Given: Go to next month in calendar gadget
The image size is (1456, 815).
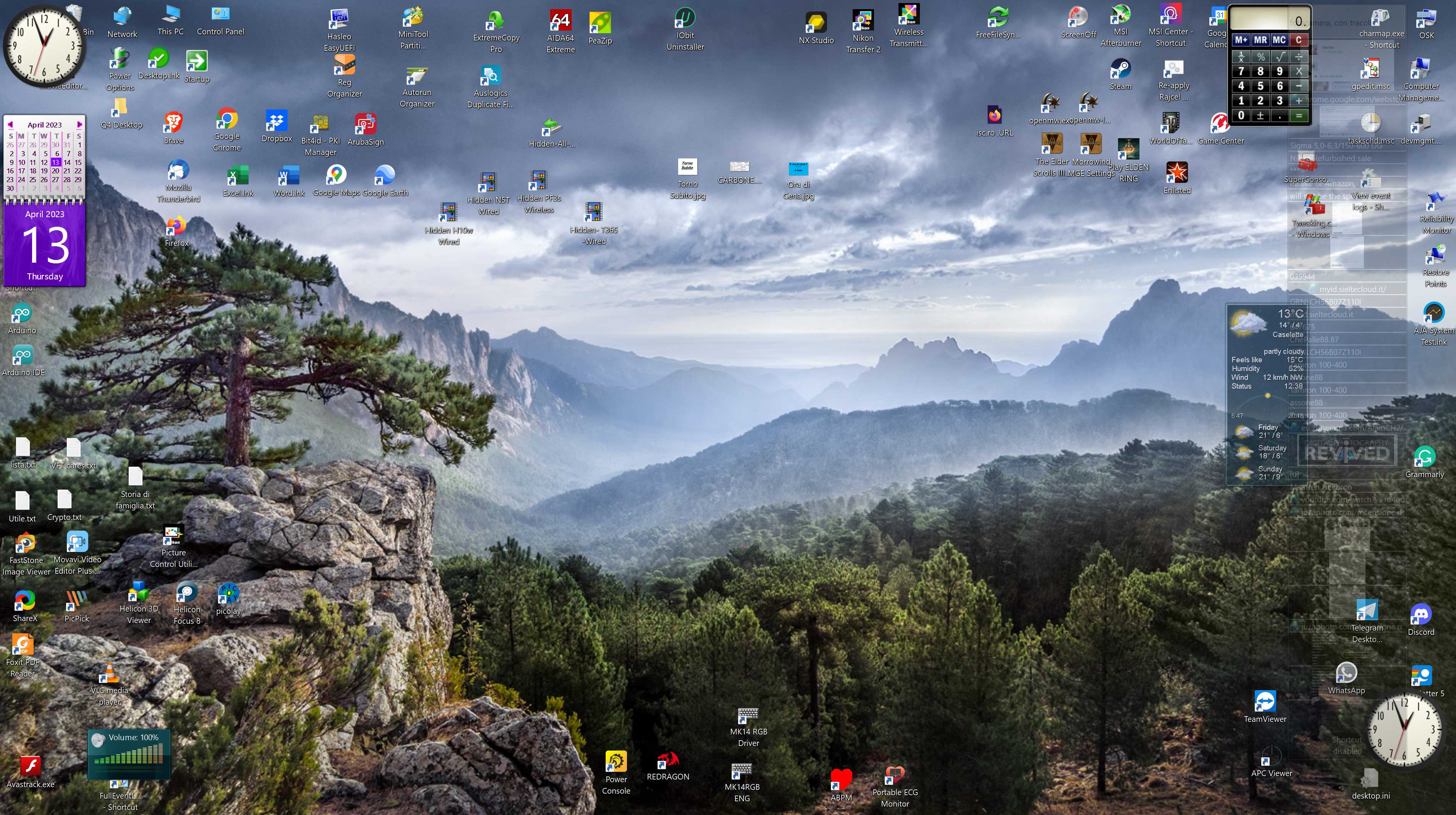Looking at the screenshot, I should coord(80,124).
